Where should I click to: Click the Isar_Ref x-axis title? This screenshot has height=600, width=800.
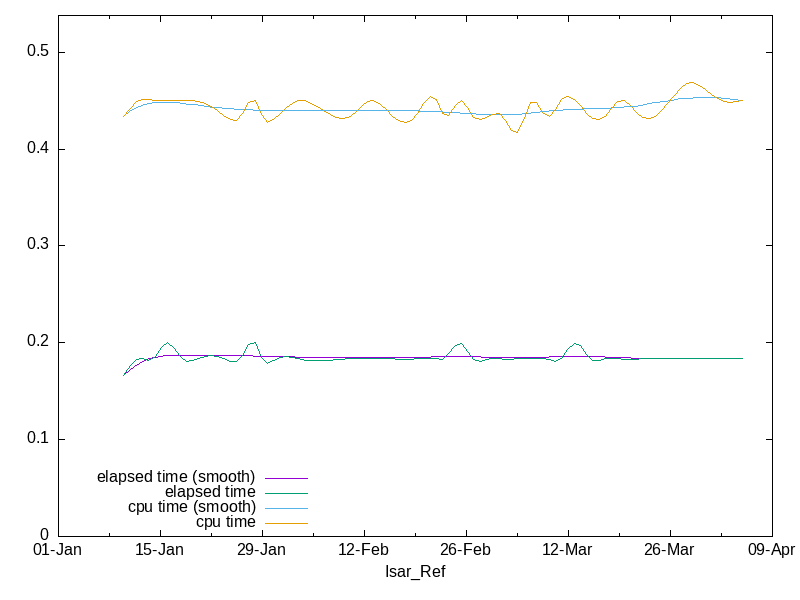[x=415, y=572]
